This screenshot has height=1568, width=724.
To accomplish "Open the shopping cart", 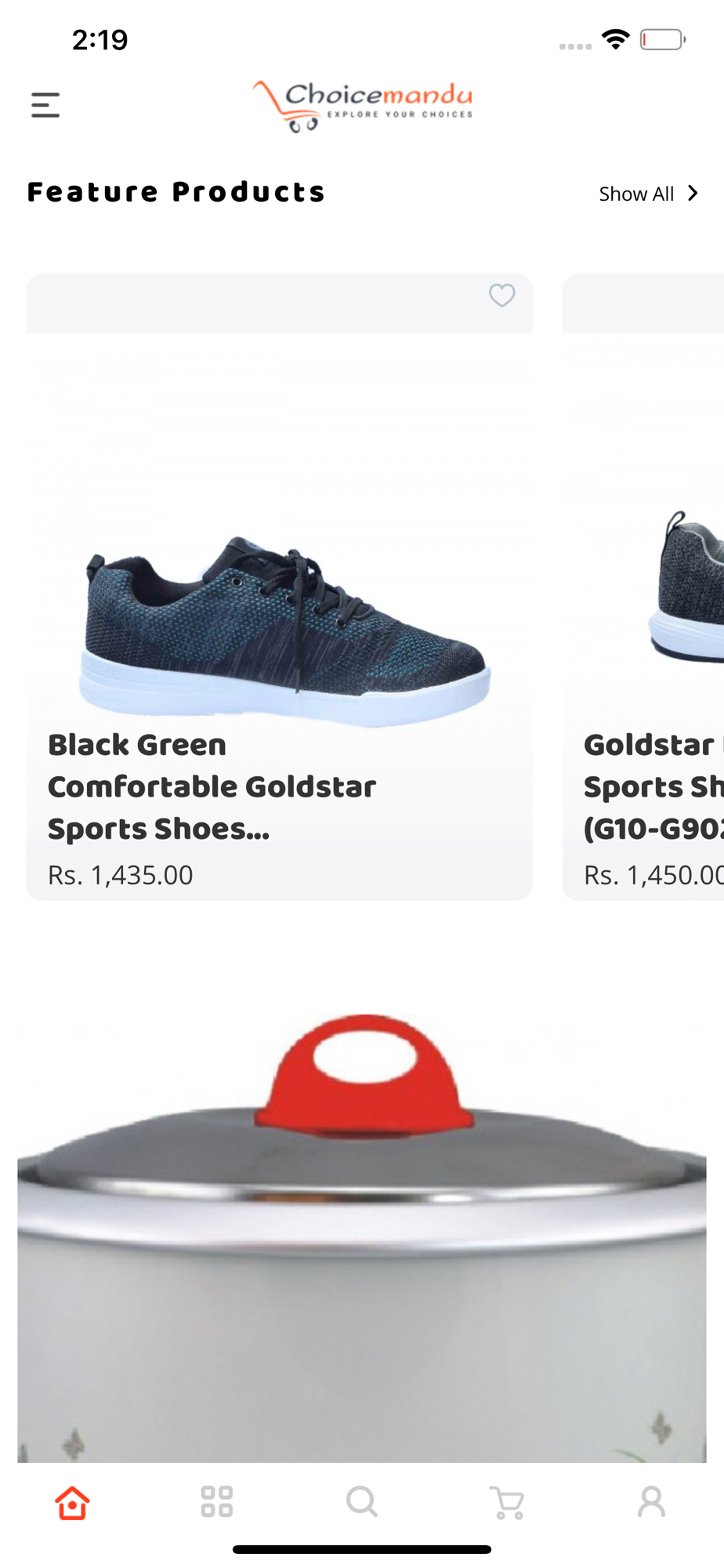I will coord(507,1503).
